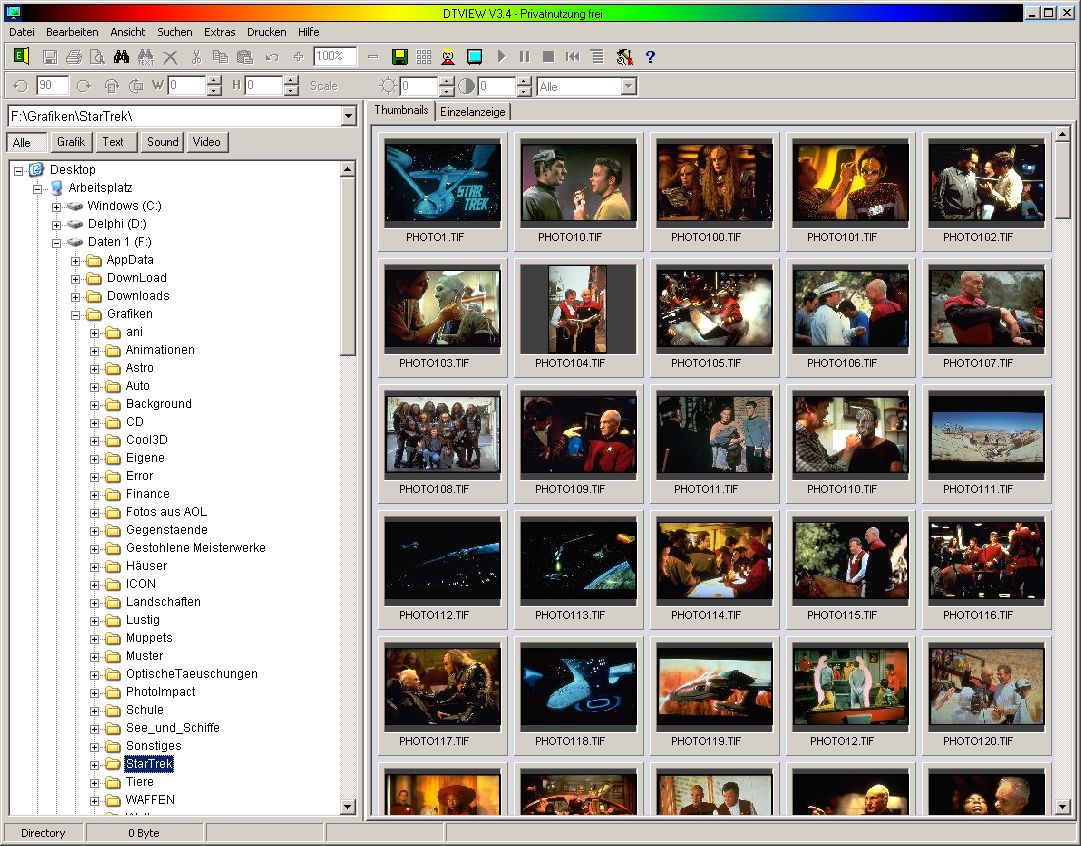This screenshot has width=1081, height=846.
Task: Click the rotate right icon
Action: 84,86
